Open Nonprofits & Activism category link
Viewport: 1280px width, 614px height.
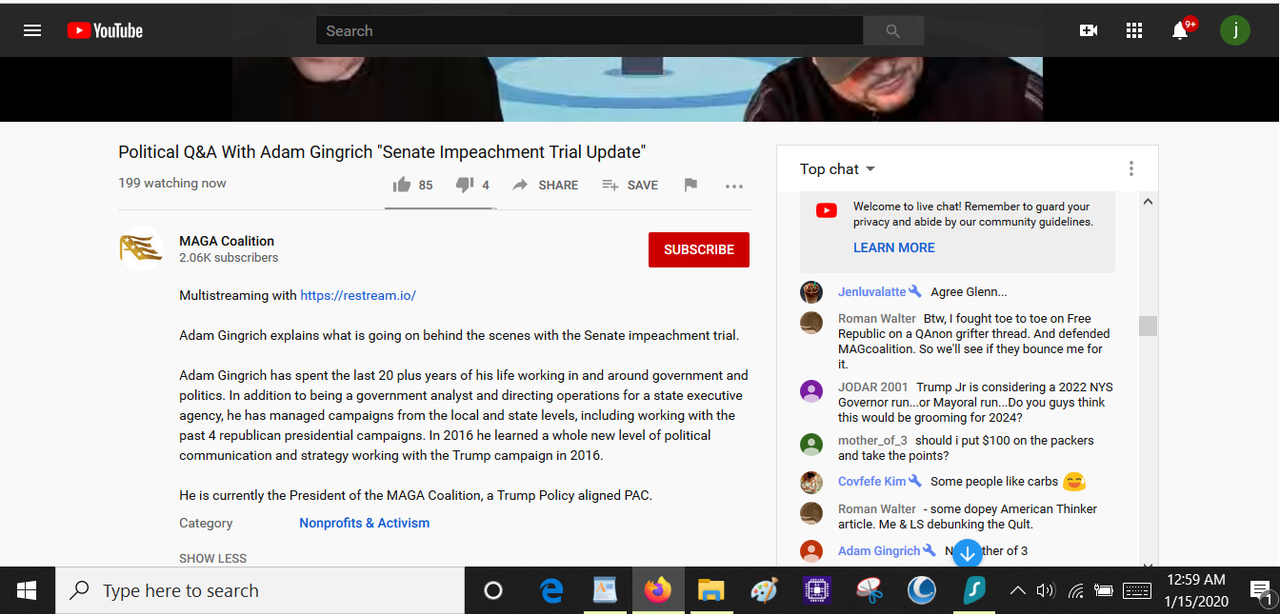(x=364, y=523)
